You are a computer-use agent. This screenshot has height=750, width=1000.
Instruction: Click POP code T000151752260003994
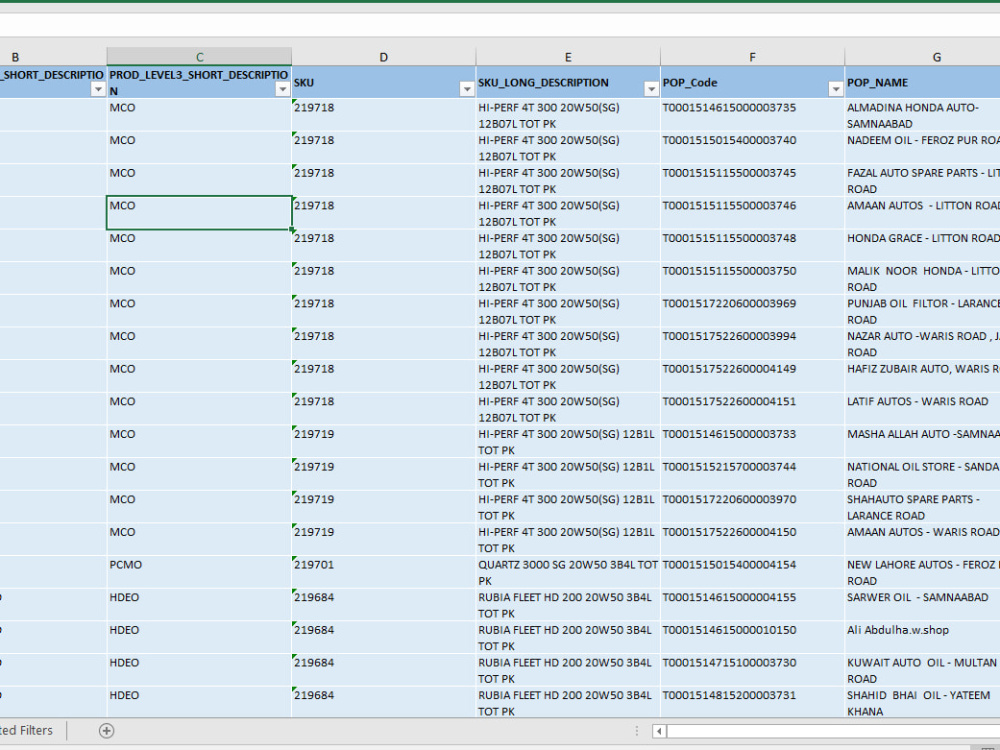pyautogui.click(x=752, y=343)
